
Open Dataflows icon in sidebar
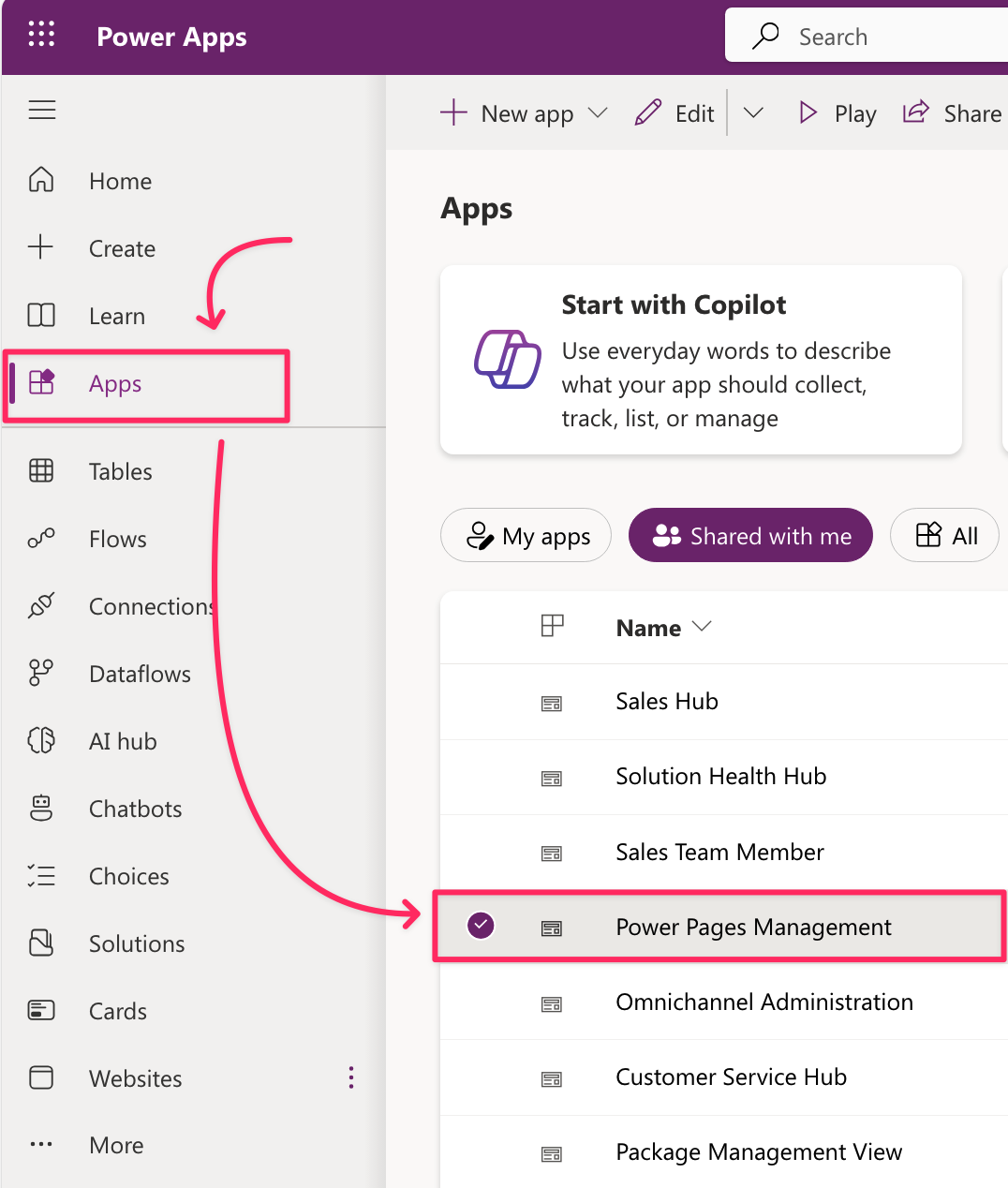pos(41,674)
